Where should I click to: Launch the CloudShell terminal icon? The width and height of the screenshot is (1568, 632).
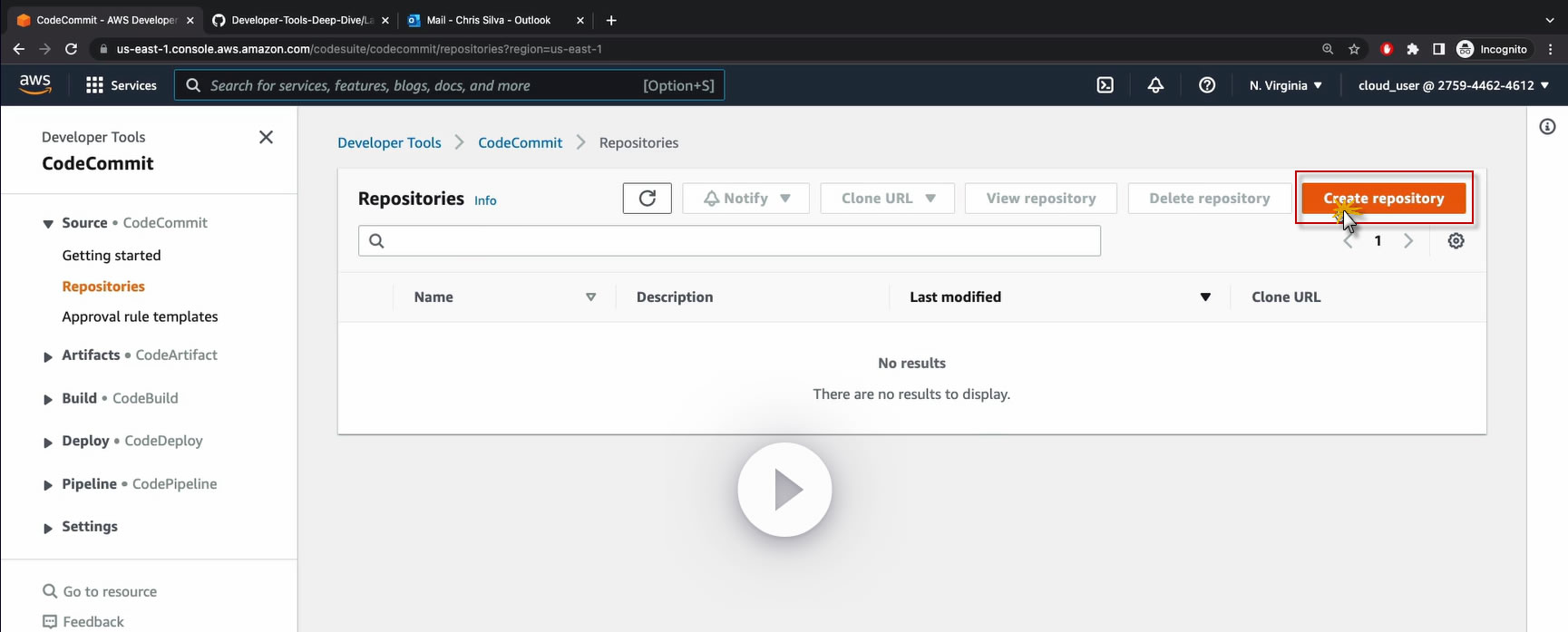pos(1105,85)
